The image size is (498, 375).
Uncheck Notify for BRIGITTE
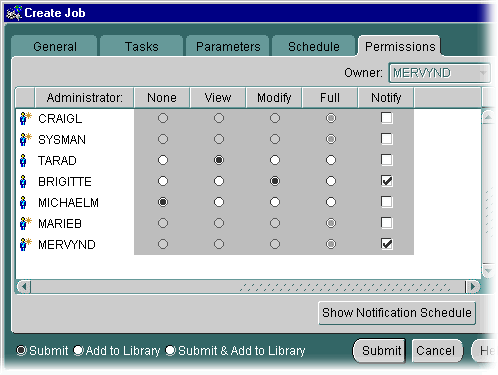click(x=387, y=181)
